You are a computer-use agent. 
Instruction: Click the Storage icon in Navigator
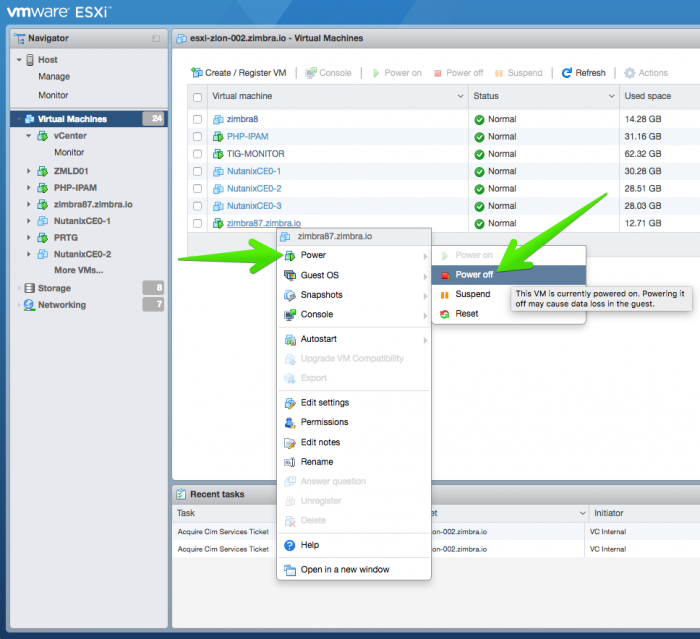[29, 288]
